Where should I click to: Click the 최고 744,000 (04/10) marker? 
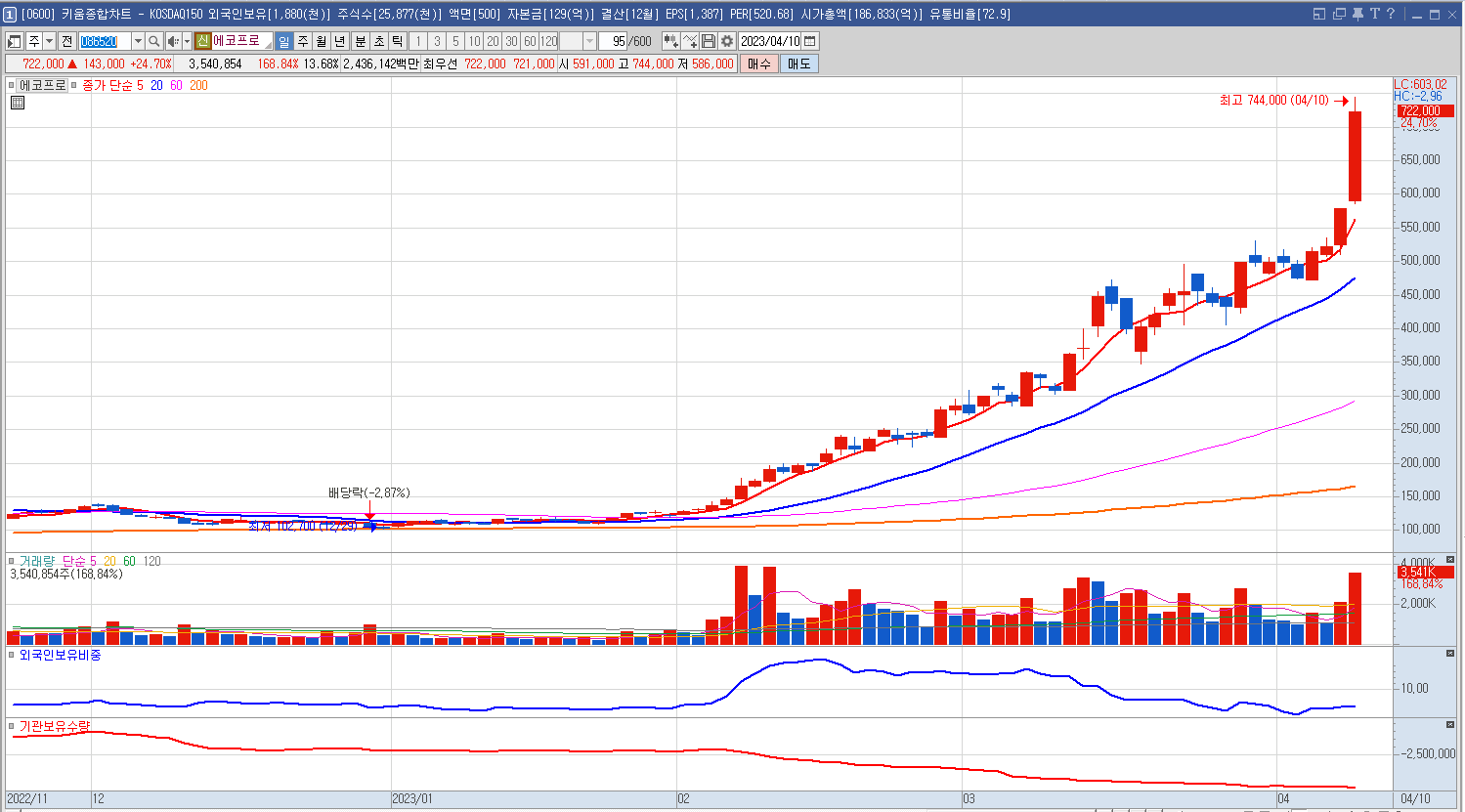[1274, 100]
